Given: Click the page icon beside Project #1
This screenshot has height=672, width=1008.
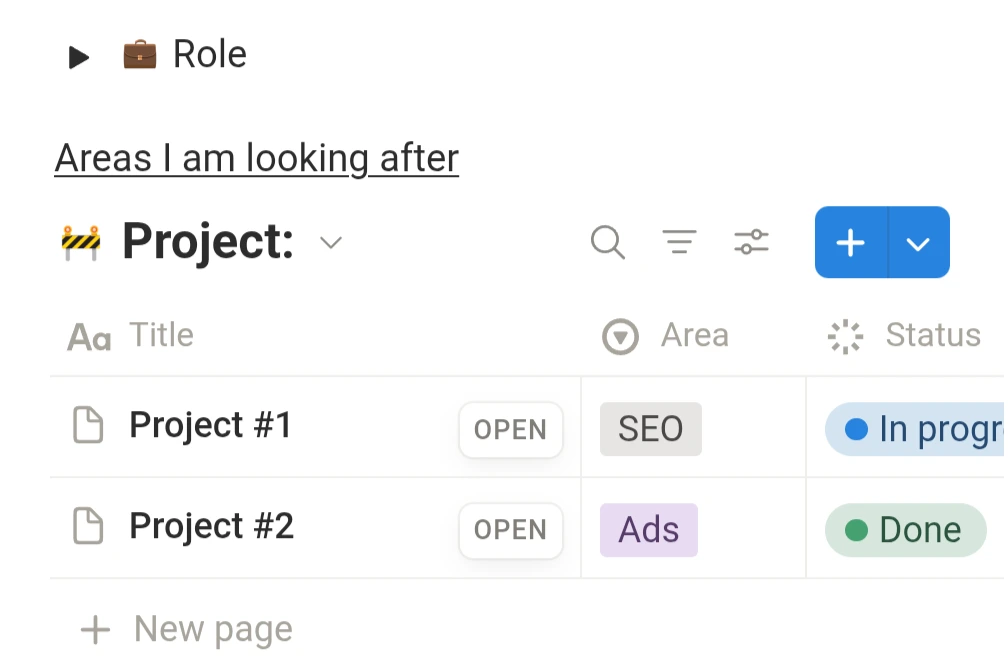Looking at the screenshot, I should 88,425.
